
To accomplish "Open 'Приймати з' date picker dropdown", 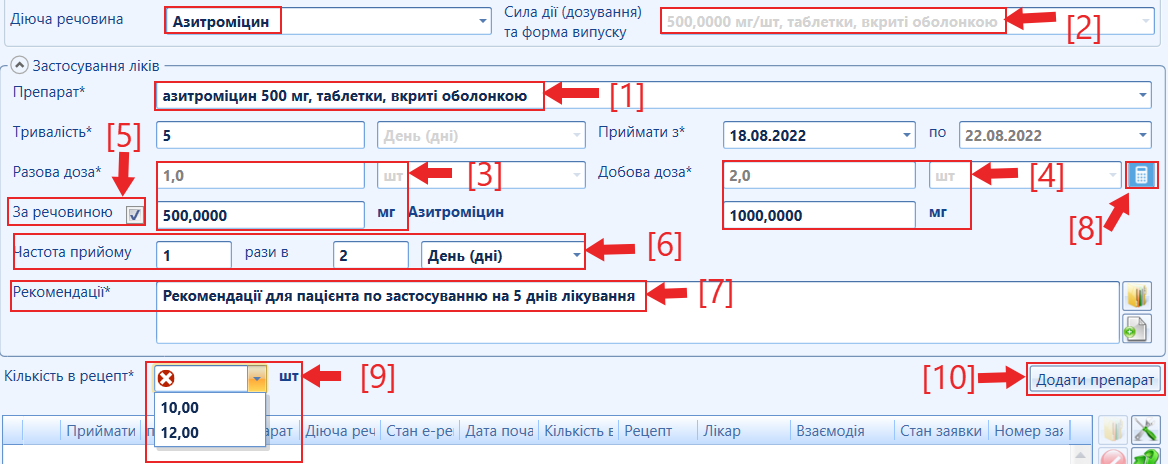I will [x=906, y=136].
